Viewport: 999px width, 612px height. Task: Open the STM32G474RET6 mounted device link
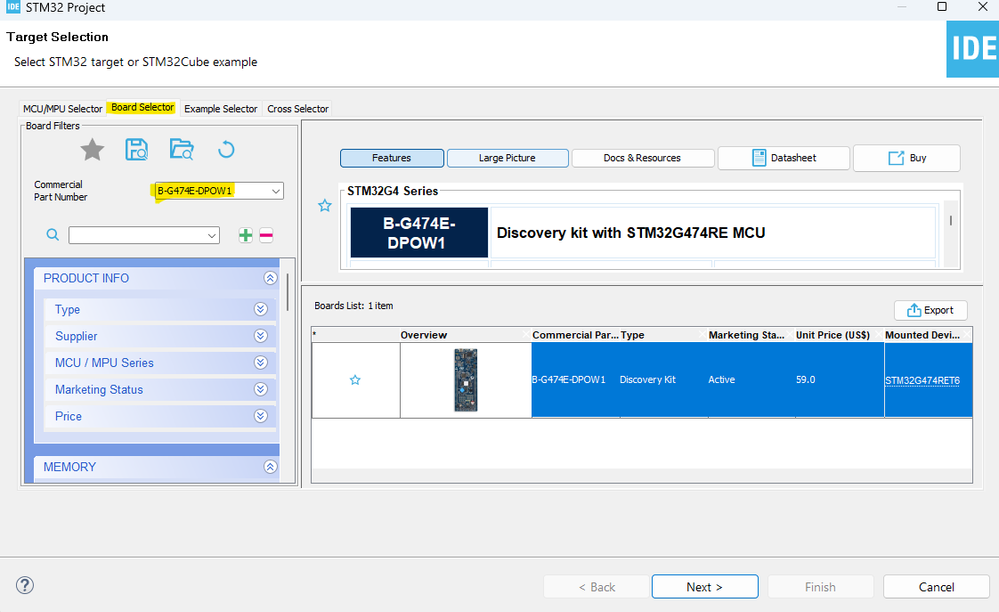pyautogui.click(x=922, y=380)
